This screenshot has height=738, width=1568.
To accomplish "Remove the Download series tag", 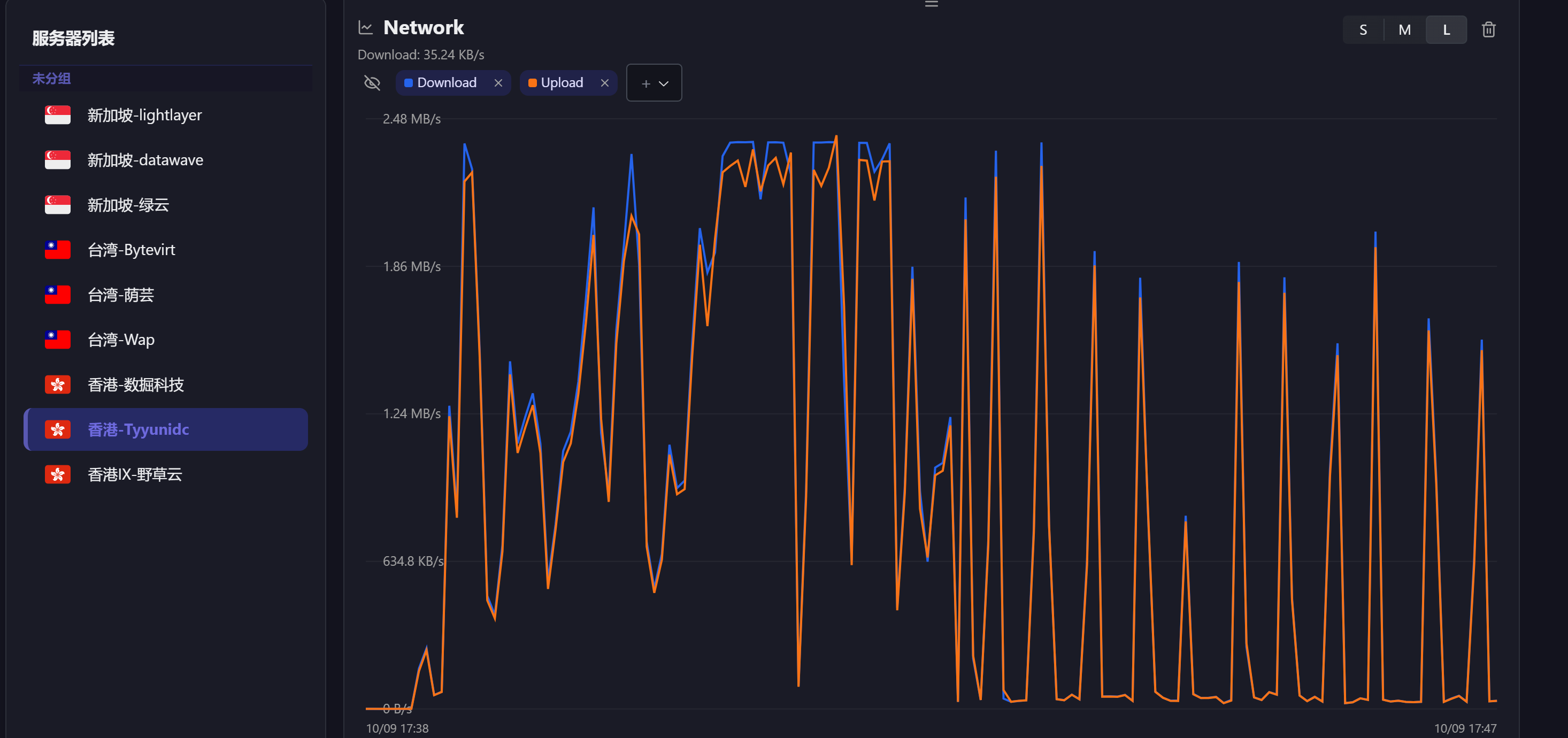I will [498, 83].
